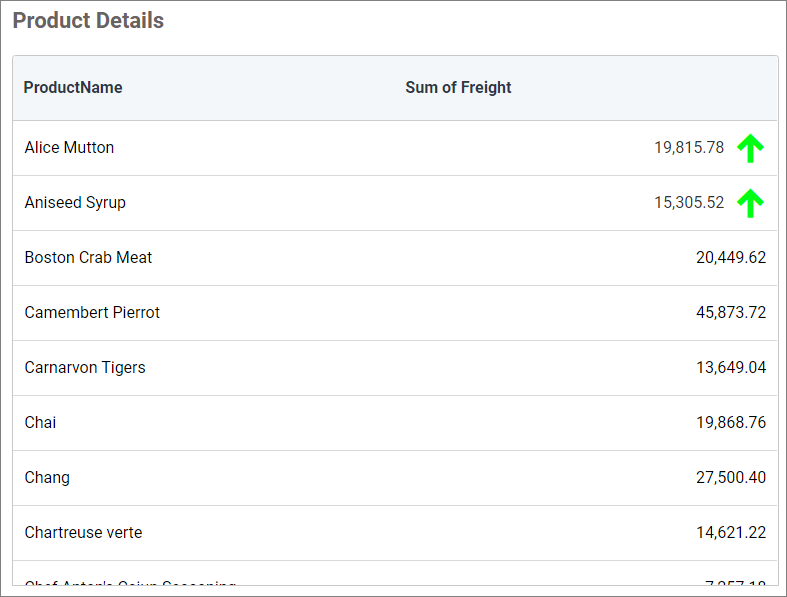
Task: Click freight value 45,873.72
Action: (730, 313)
